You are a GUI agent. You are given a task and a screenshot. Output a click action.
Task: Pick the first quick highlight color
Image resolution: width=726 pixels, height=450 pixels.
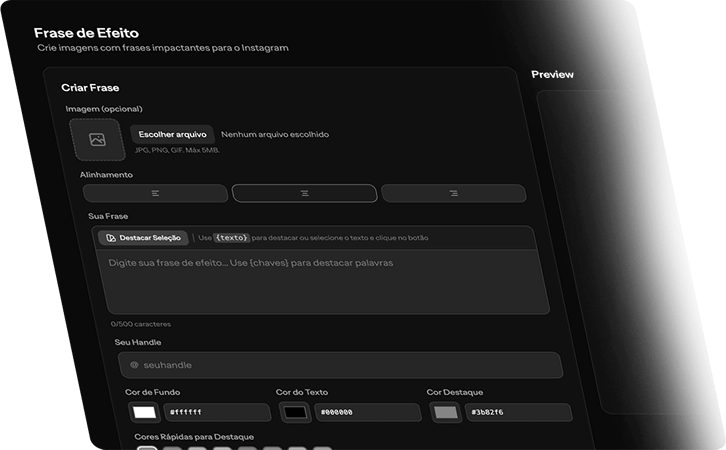tap(147, 447)
